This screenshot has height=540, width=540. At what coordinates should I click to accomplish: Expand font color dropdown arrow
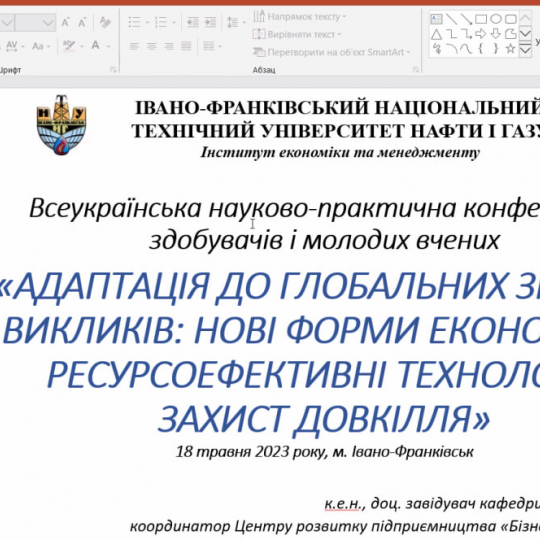tap(108, 46)
